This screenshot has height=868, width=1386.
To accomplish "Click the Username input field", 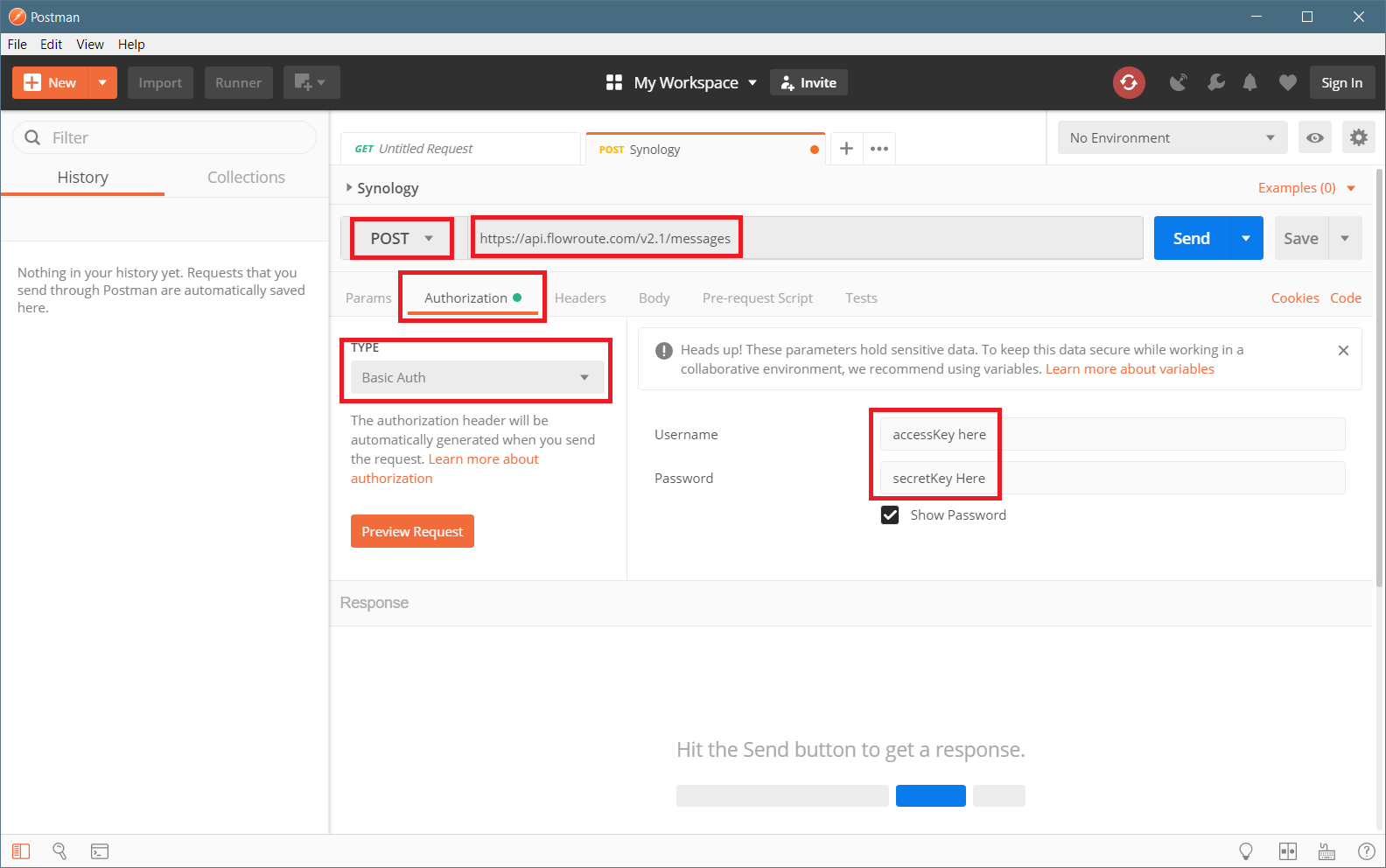I will (x=1112, y=434).
